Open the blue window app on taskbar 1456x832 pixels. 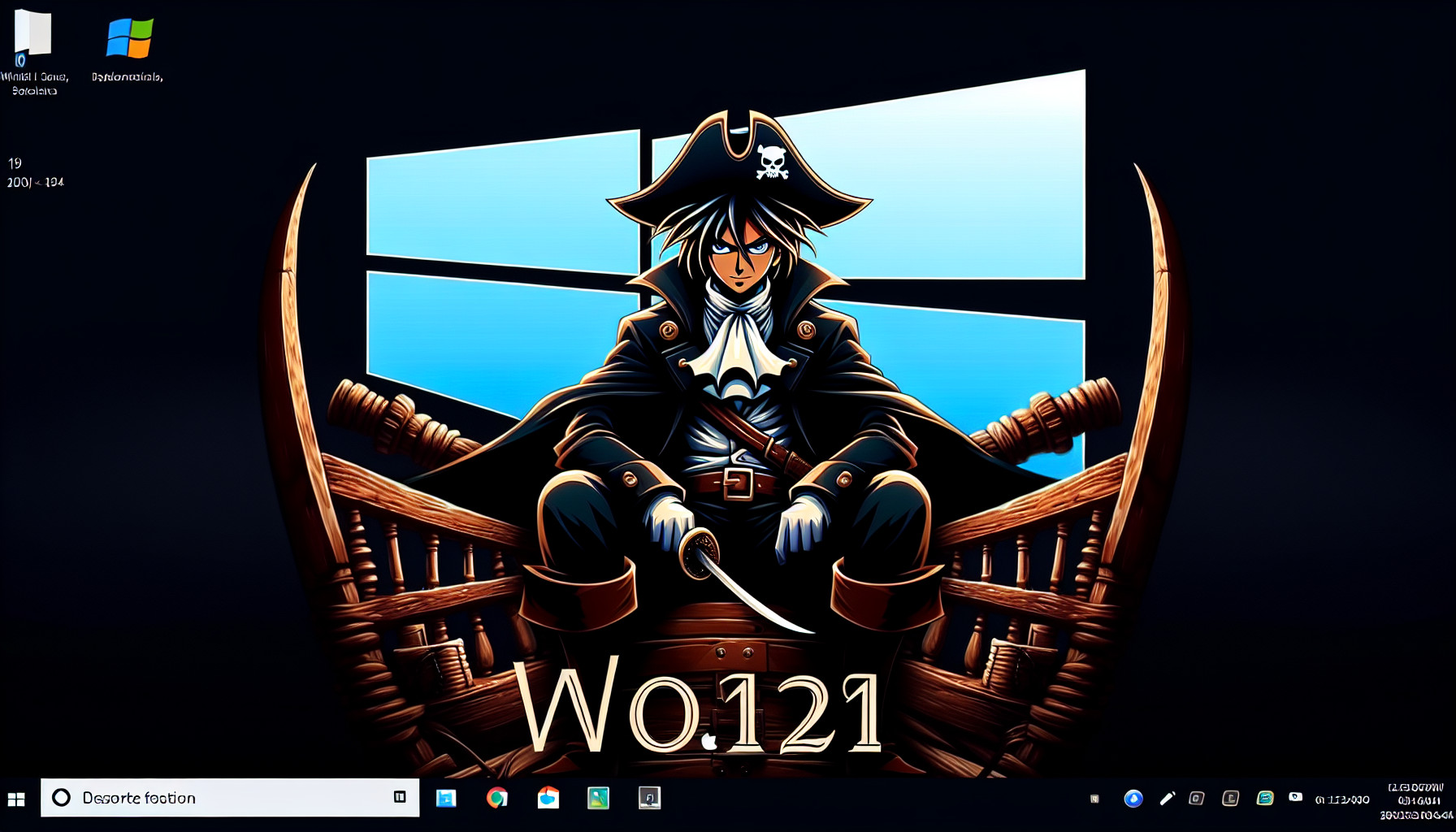click(446, 798)
